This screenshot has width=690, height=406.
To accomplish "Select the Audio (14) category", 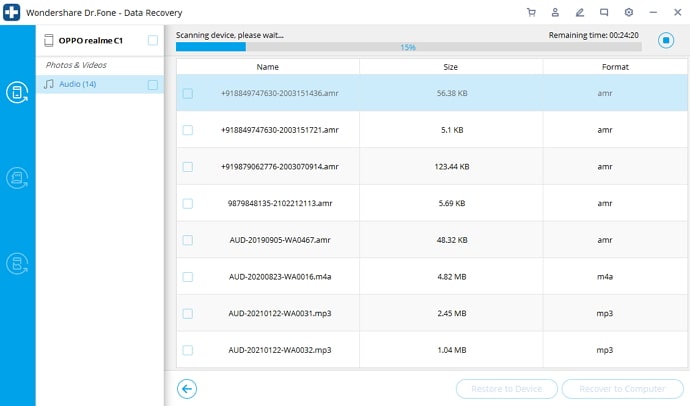I will tap(99, 84).
